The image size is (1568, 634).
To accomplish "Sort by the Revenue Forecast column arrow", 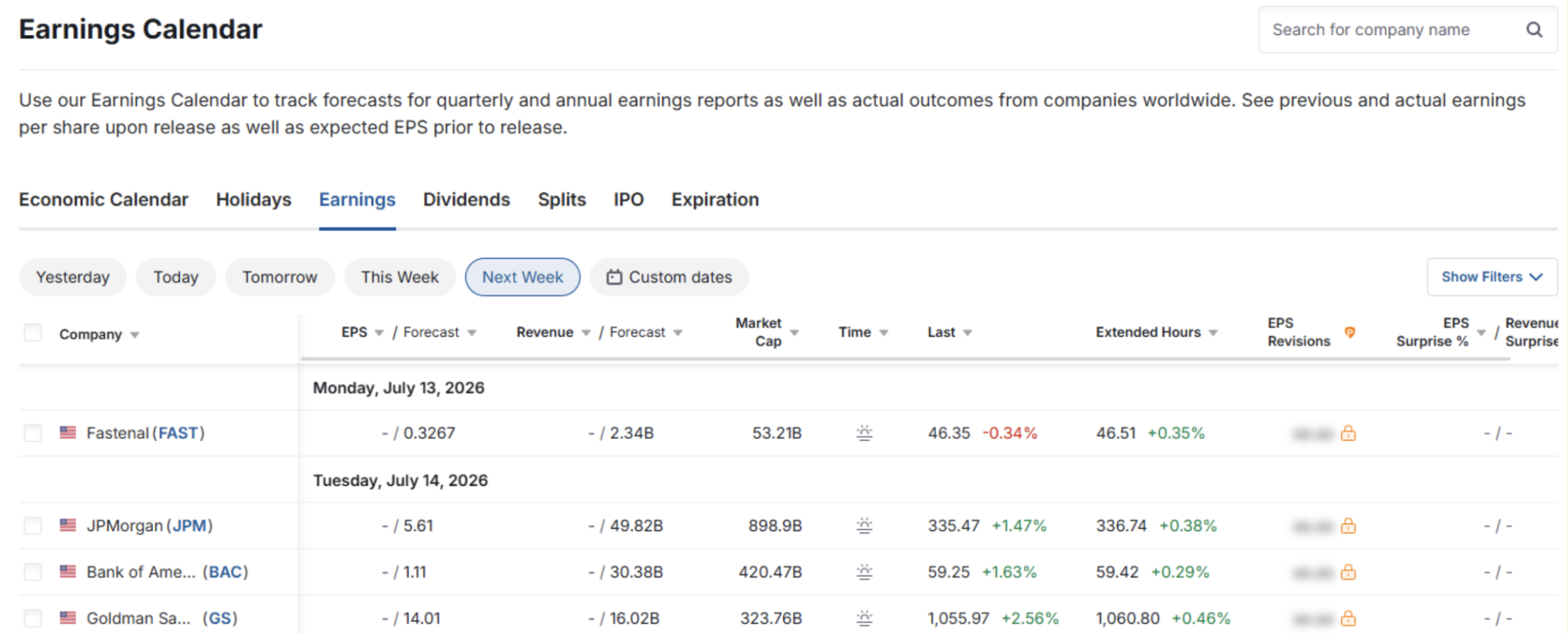I will 678,333.
